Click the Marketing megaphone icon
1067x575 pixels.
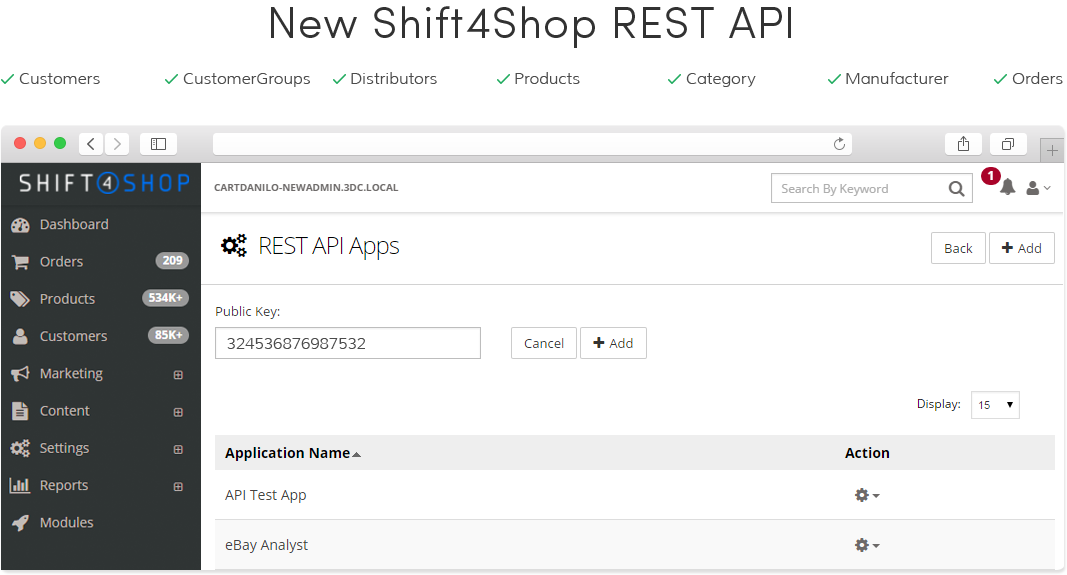pyautogui.click(x=20, y=374)
